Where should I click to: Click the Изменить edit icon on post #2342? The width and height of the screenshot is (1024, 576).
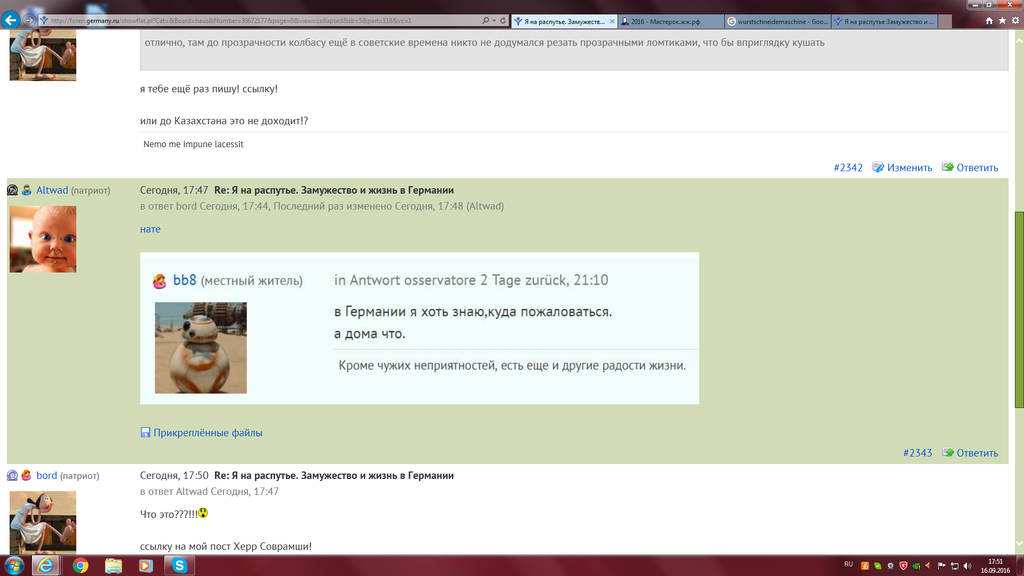(878, 168)
